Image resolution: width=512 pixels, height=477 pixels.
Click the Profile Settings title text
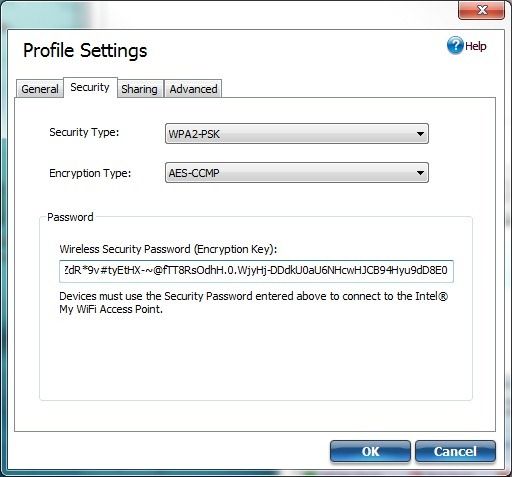(85, 51)
